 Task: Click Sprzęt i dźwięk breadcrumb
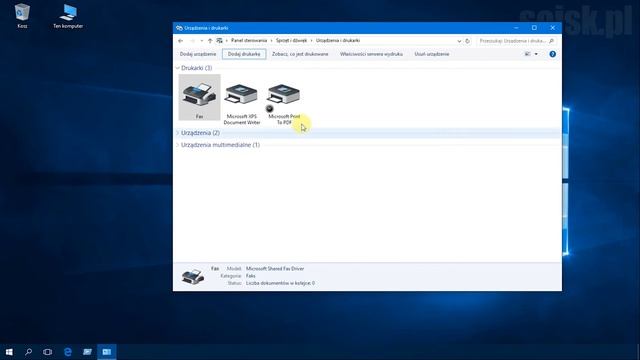pyautogui.click(x=291, y=40)
